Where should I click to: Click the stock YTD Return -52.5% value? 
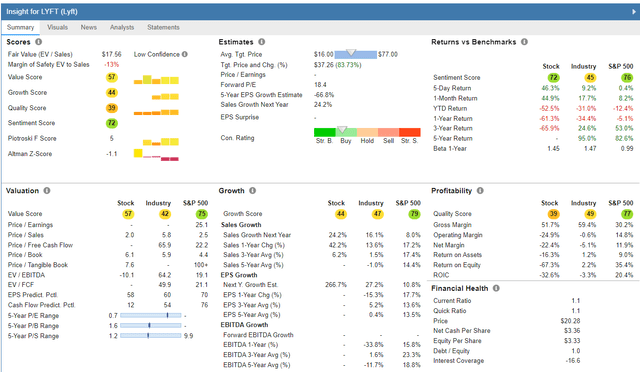(x=549, y=109)
